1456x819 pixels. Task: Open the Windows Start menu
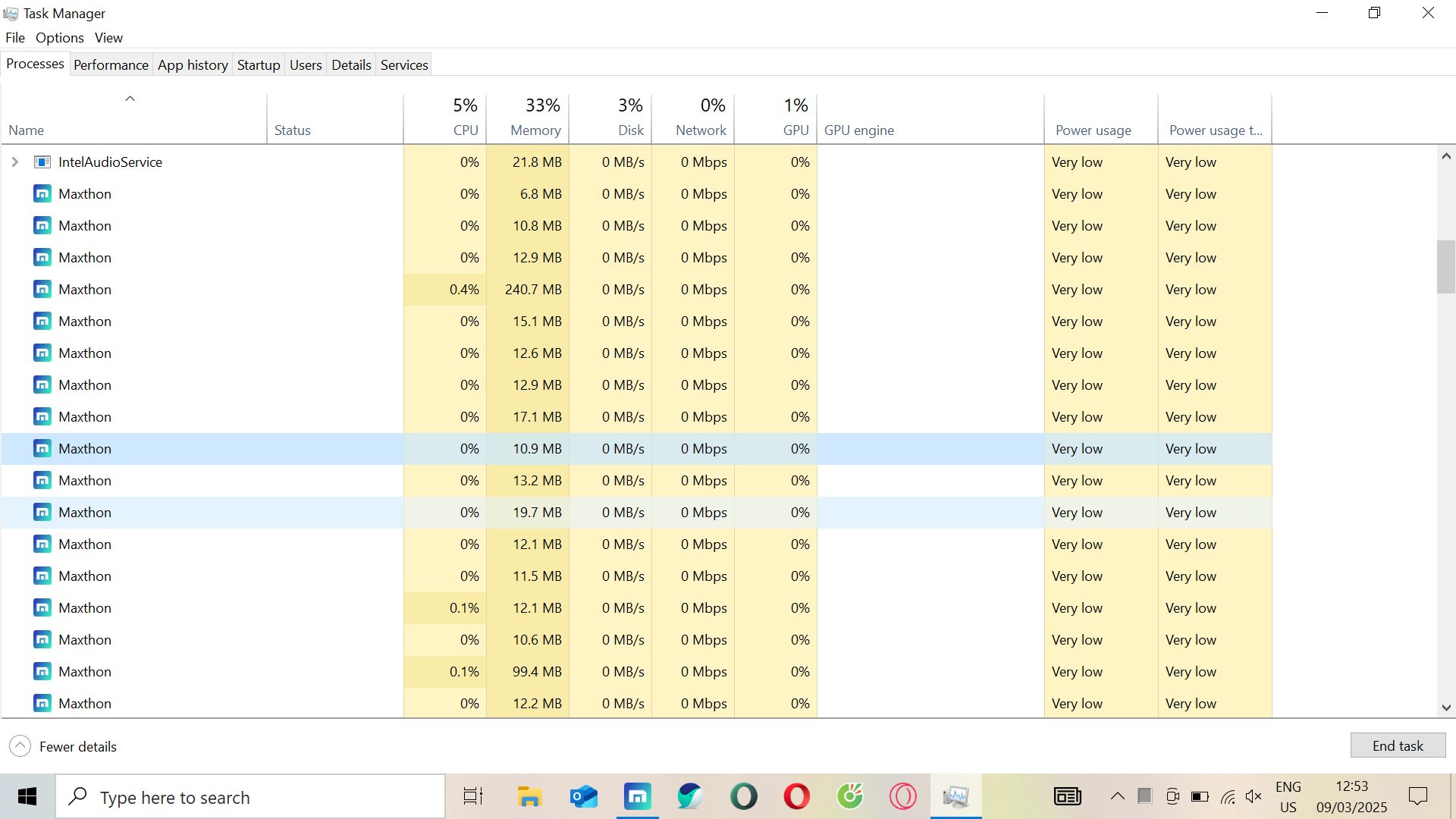tap(27, 796)
